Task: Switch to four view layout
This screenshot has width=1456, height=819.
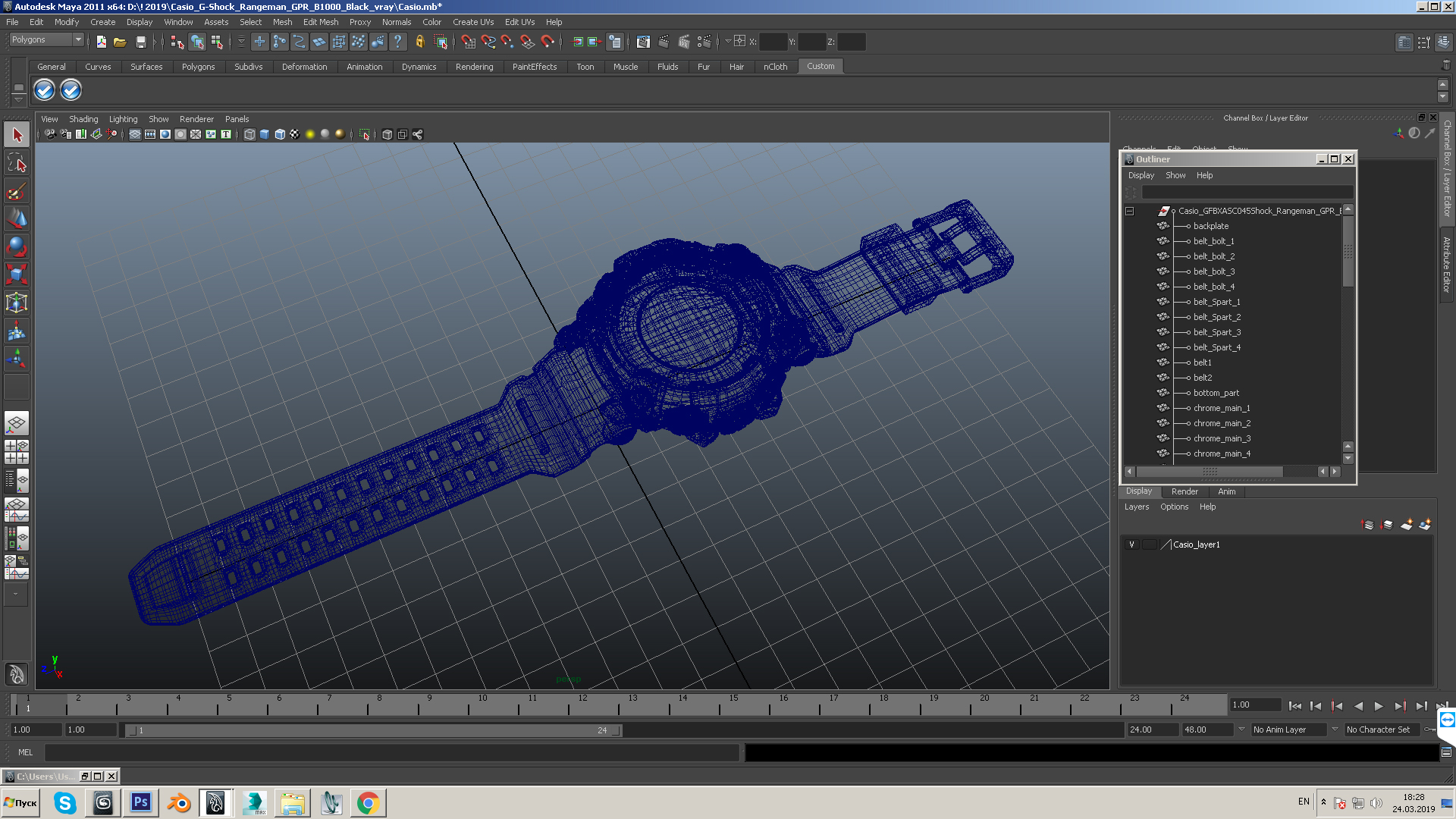Action: [x=17, y=452]
